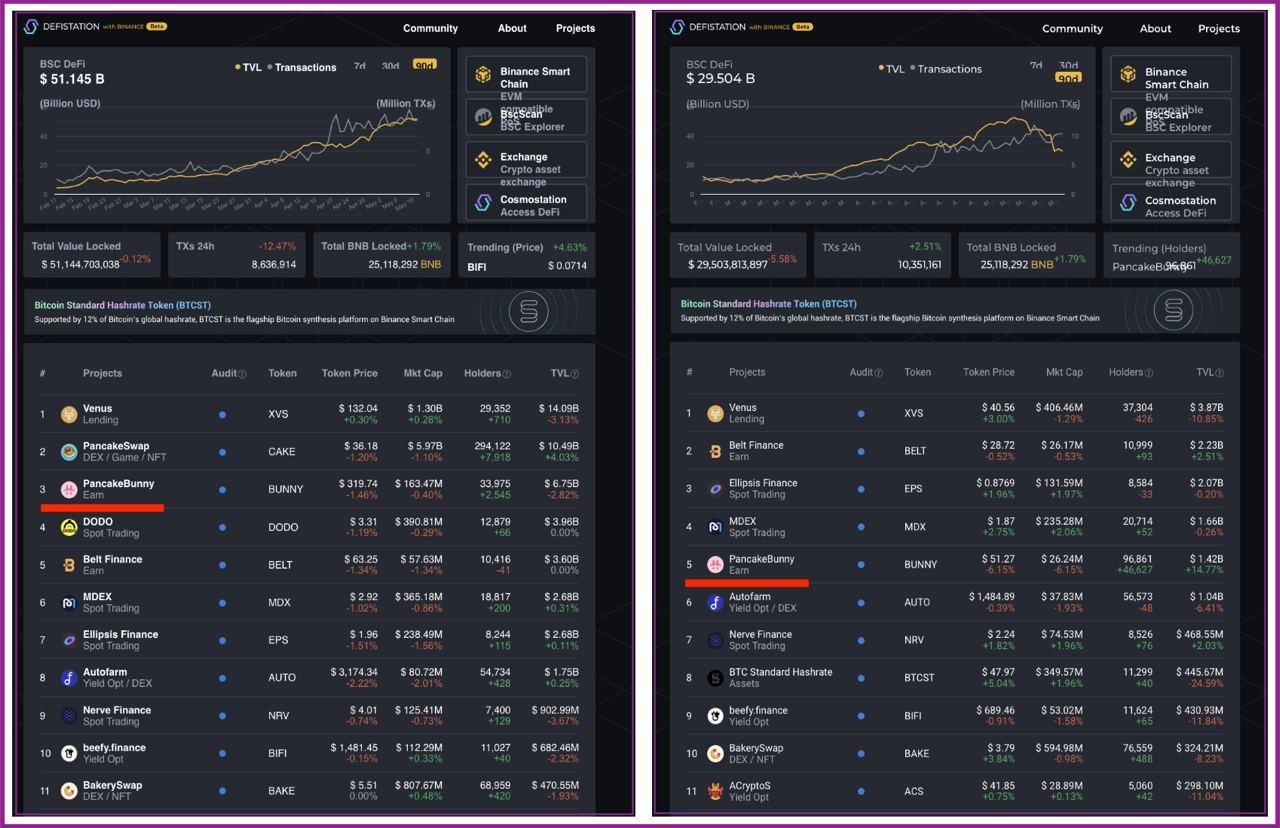Screen dimensions: 1280x828
Task: Switch the right panel chart to 30d
Action: pyautogui.click(x=1068, y=65)
